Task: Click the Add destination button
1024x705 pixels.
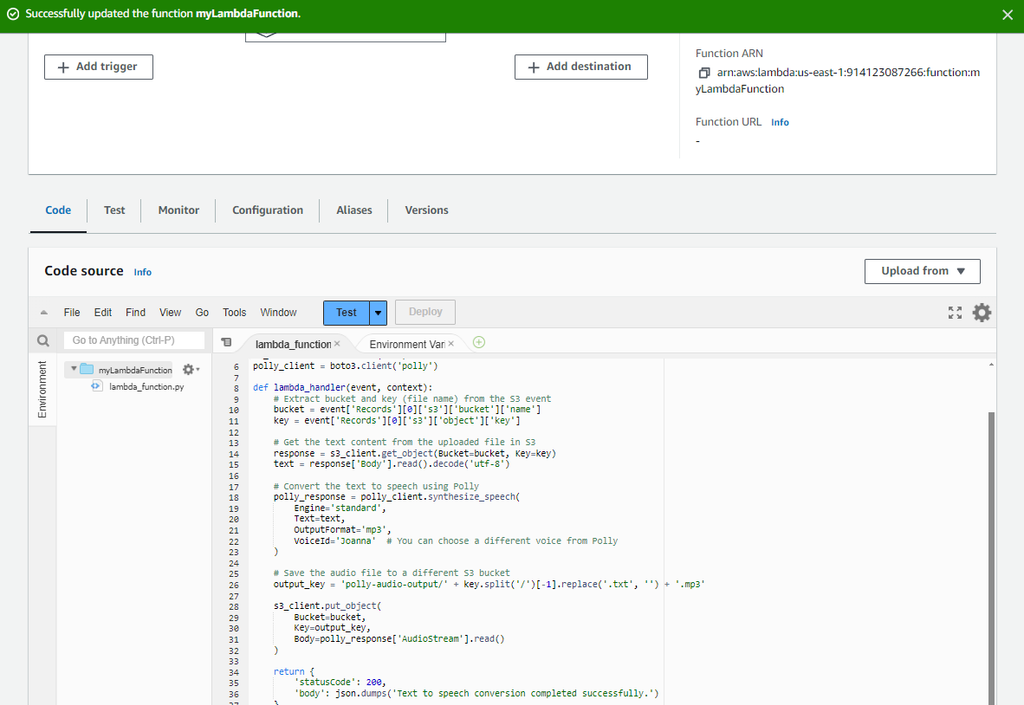Action: pyautogui.click(x=580, y=67)
